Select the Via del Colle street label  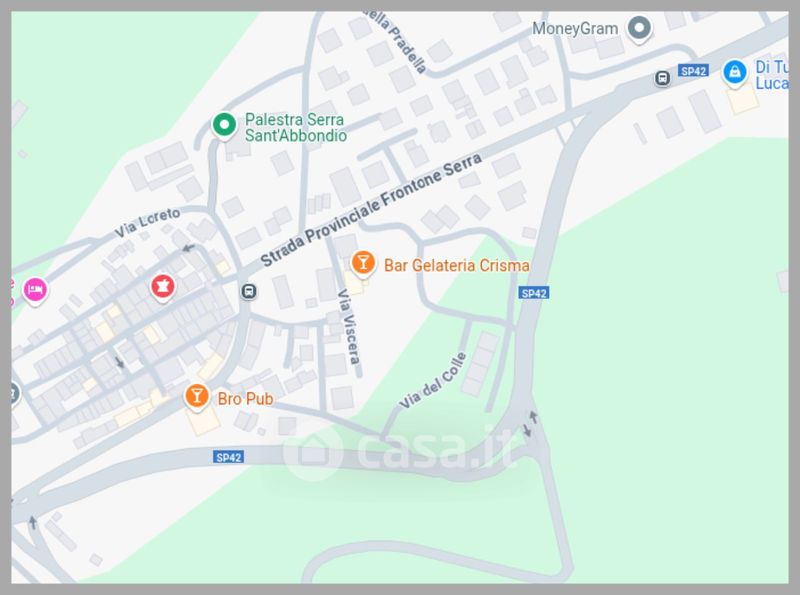click(433, 381)
